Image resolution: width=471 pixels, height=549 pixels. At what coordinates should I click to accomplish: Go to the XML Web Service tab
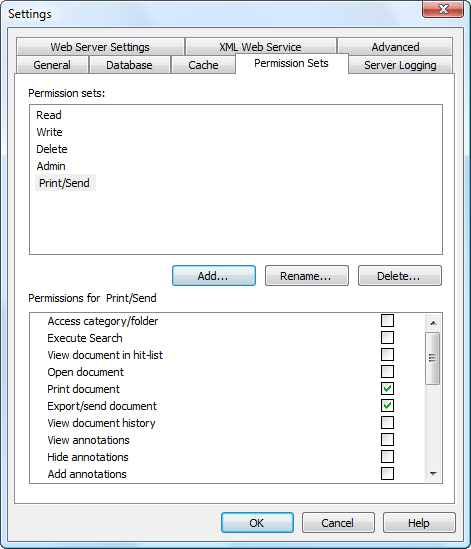[260, 47]
